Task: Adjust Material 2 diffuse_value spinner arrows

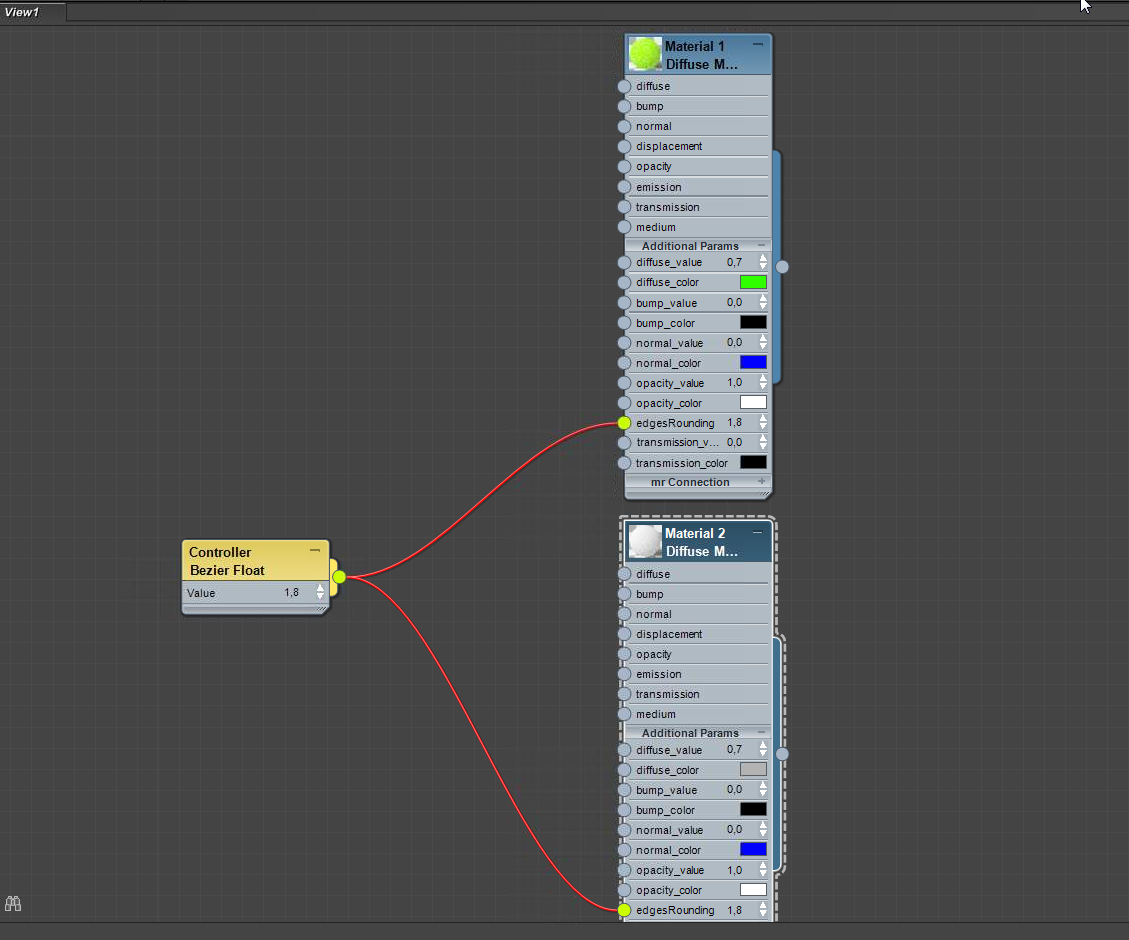Action: [763, 750]
